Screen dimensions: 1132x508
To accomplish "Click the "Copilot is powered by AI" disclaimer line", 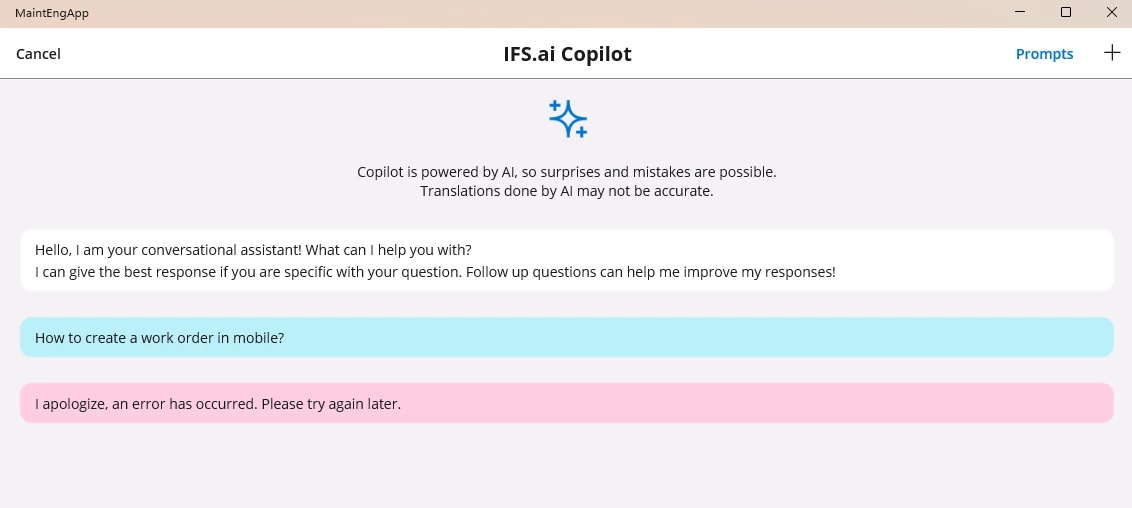I will coord(566,172).
